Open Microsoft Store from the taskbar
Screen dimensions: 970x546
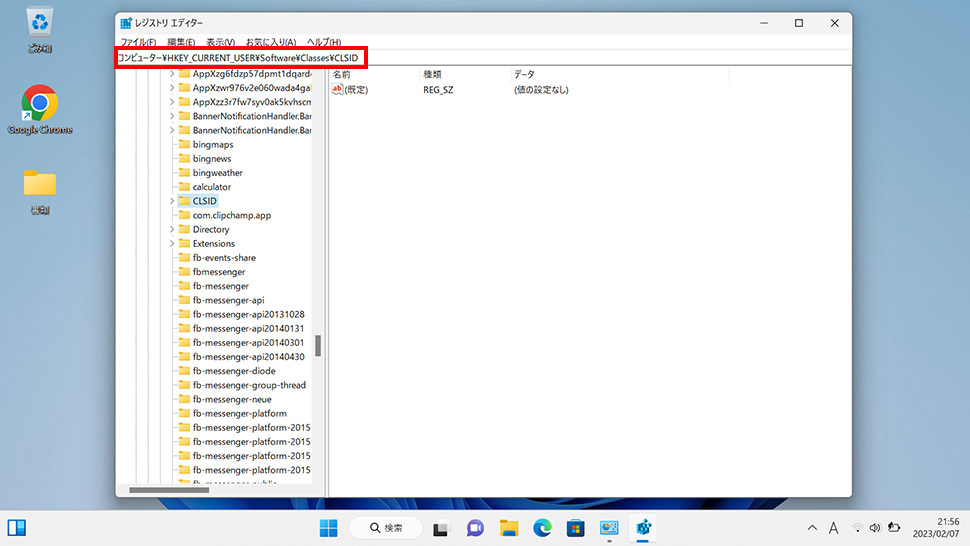(575, 528)
